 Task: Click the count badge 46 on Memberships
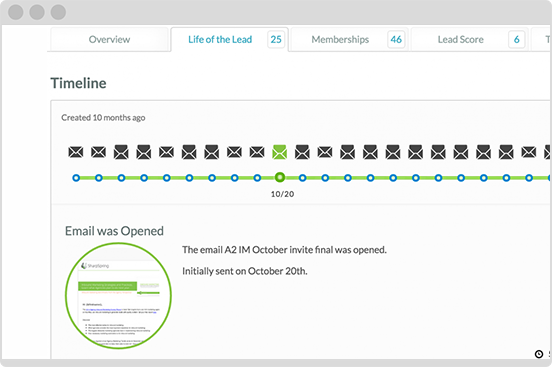(396, 39)
